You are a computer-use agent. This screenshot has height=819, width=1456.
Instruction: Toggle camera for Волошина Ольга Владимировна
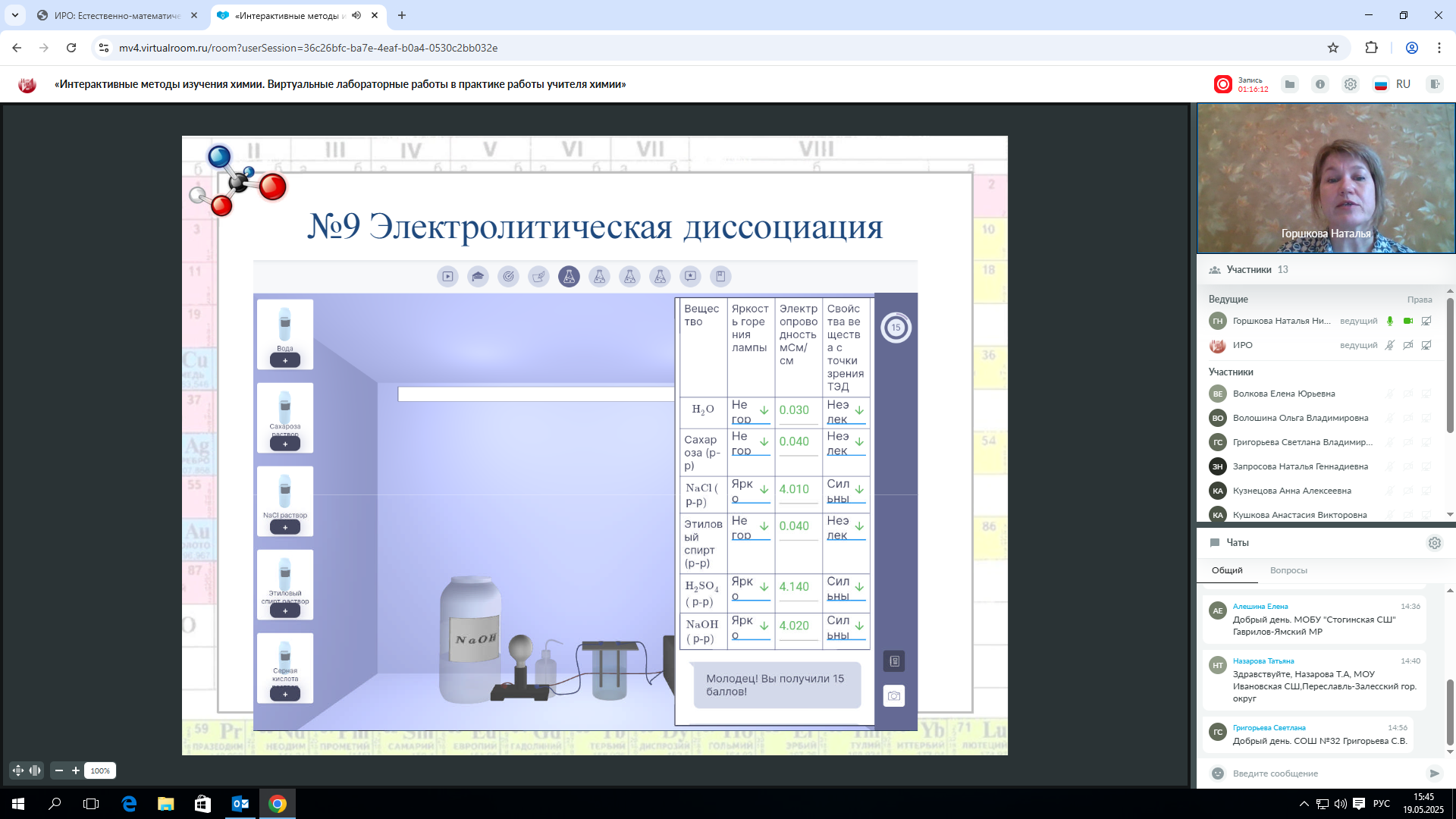click(x=1408, y=419)
